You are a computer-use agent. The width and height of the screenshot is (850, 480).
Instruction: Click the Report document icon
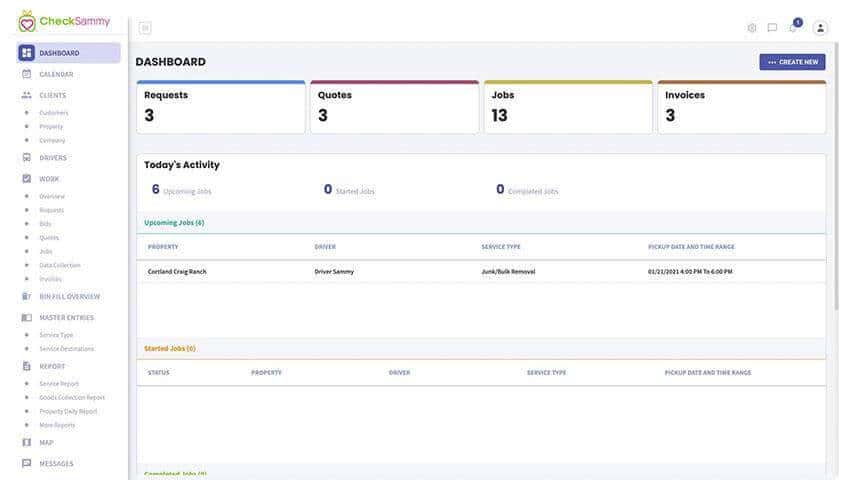tap(26, 366)
